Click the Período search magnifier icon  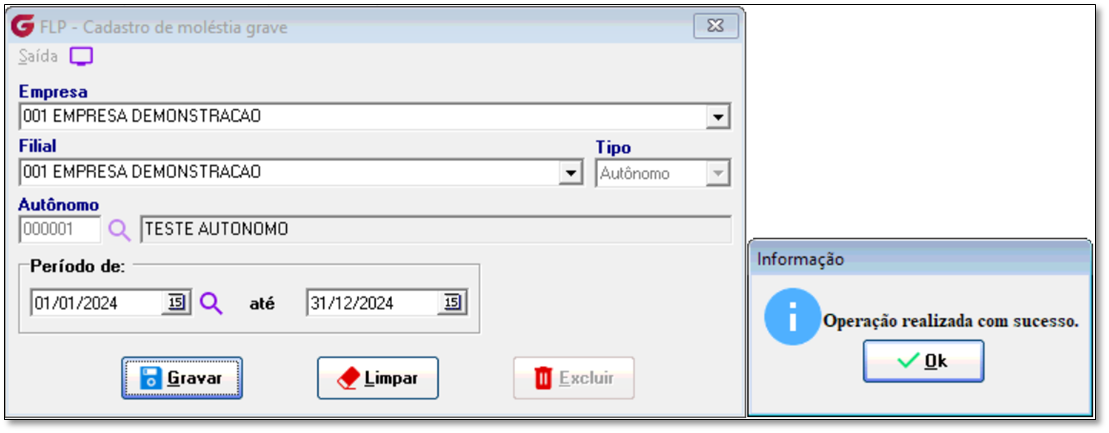click(x=211, y=304)
